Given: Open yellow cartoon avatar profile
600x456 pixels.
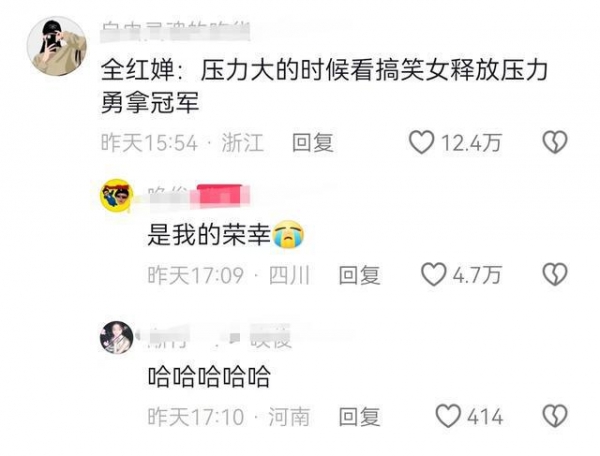Looking at the screenshot, I should point(117,195).
